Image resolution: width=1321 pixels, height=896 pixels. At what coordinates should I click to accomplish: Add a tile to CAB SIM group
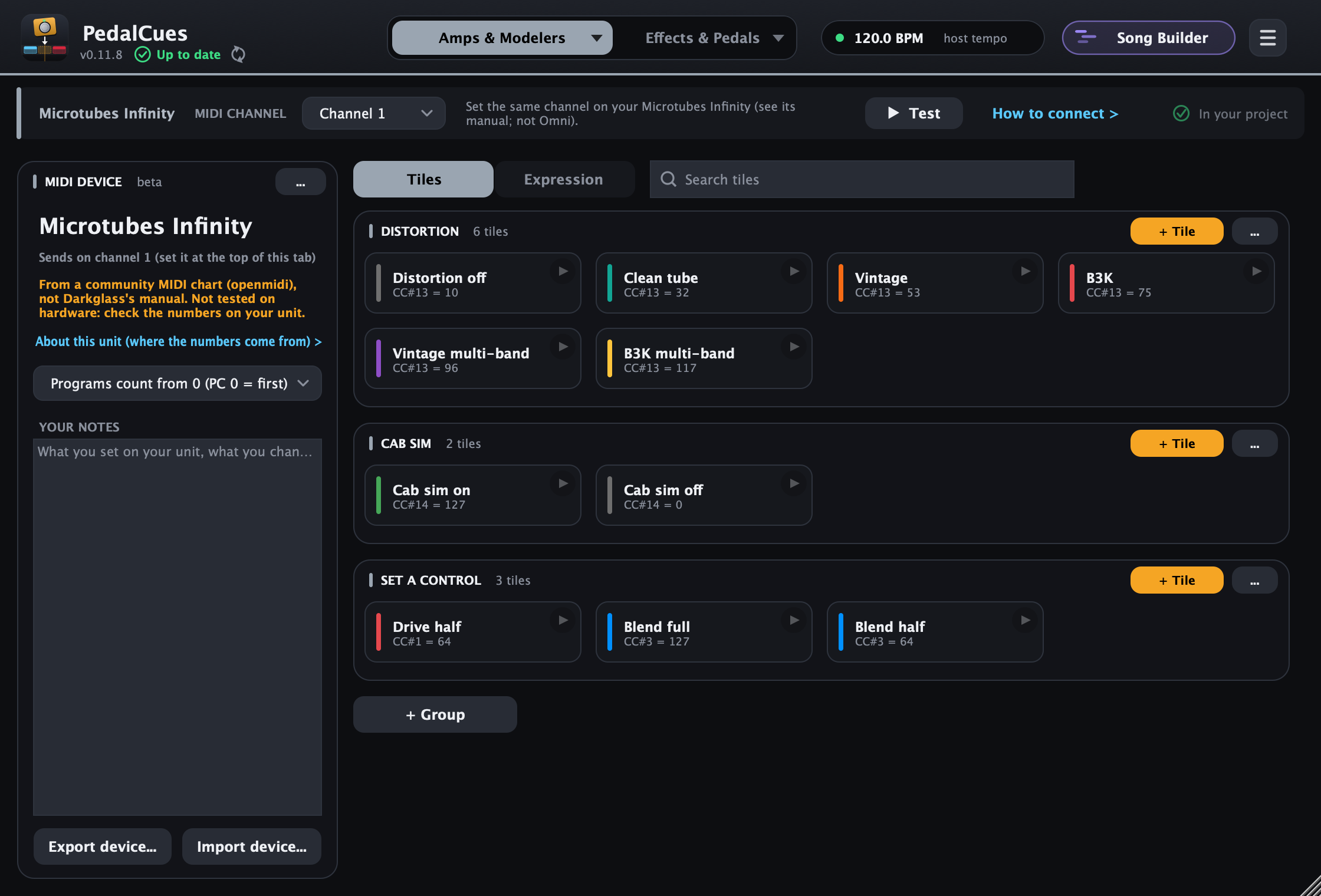[x=1177, y=444]
